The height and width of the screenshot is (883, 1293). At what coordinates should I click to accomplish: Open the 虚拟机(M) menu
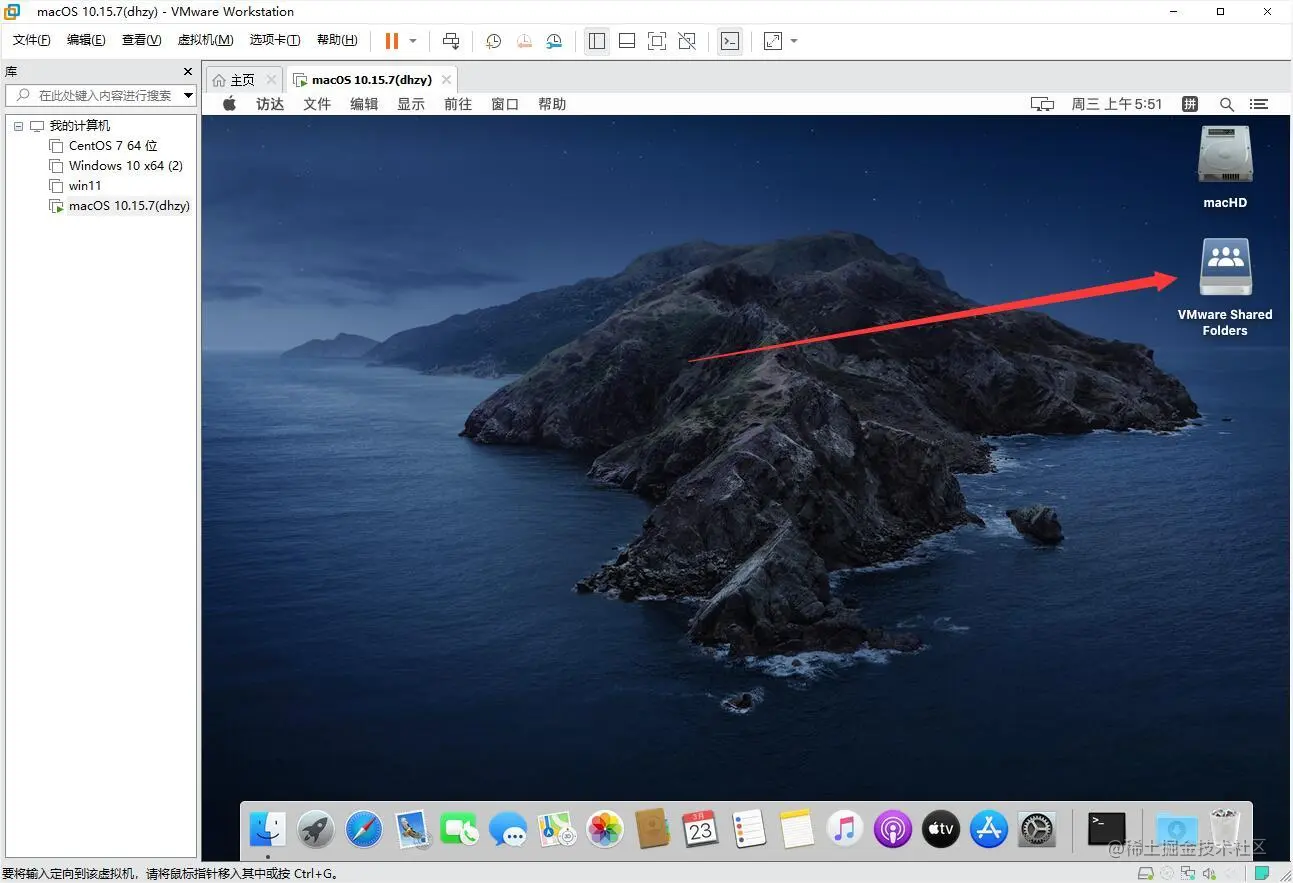[204, 40]
